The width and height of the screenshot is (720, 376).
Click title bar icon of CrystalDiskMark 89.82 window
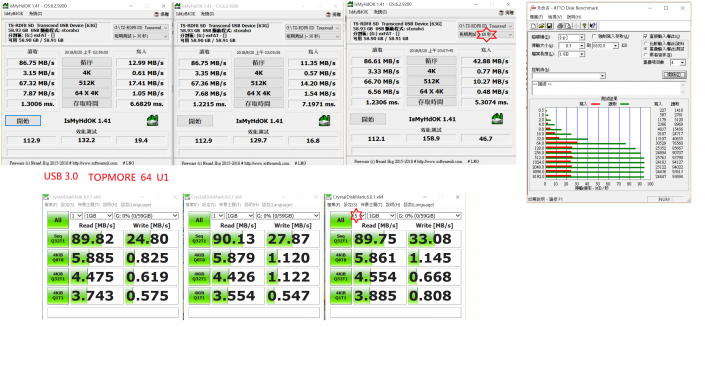(45, 197)
